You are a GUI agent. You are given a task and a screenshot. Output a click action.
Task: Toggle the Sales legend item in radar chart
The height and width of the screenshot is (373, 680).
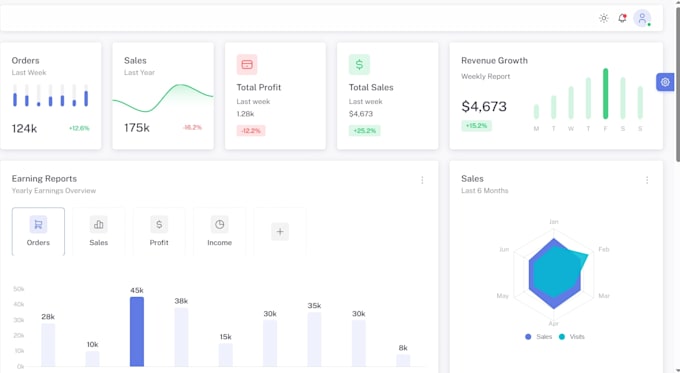538,337
